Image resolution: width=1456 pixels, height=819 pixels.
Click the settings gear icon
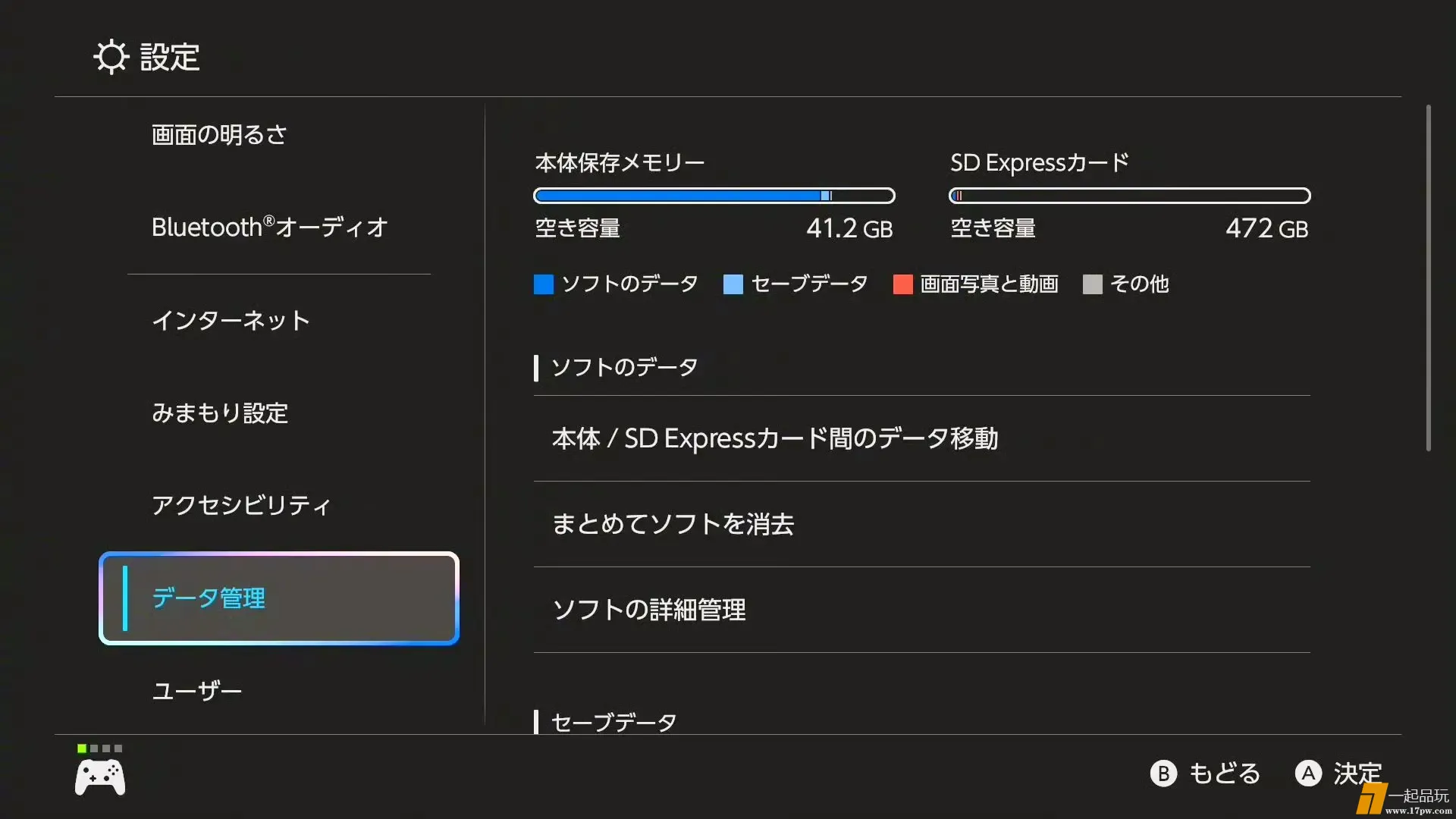pyautogui.click(x=111, y=57)
